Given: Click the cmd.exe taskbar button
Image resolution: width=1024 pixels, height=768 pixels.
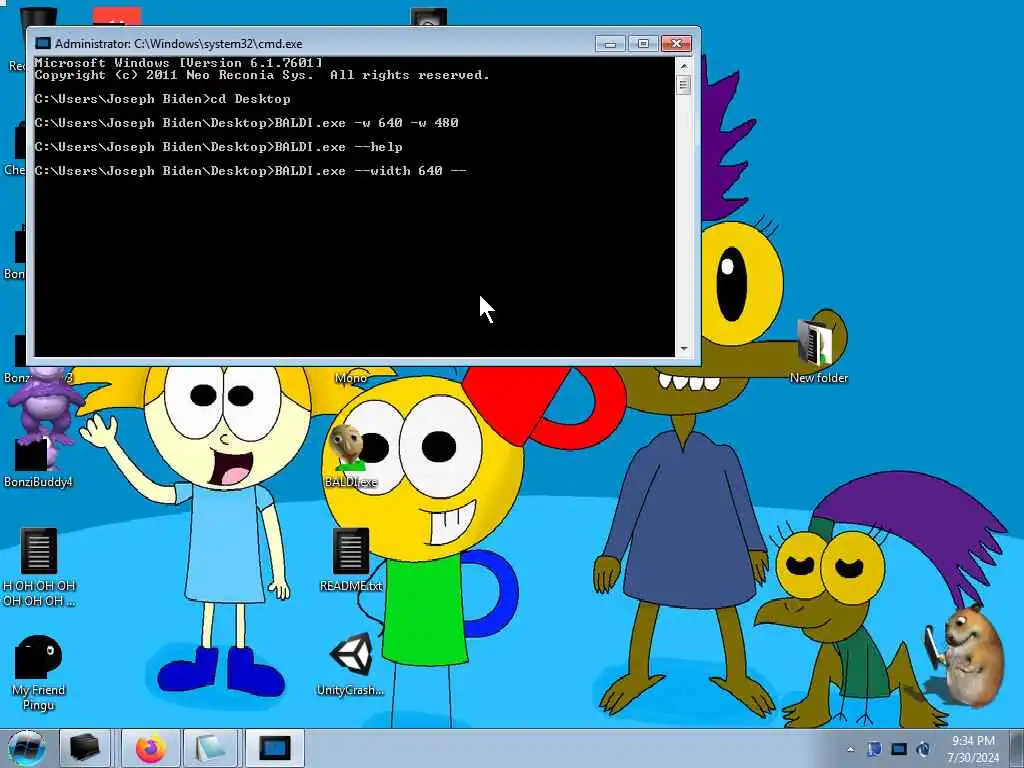Looking at the screenshot, I should [x=274, y=748].
